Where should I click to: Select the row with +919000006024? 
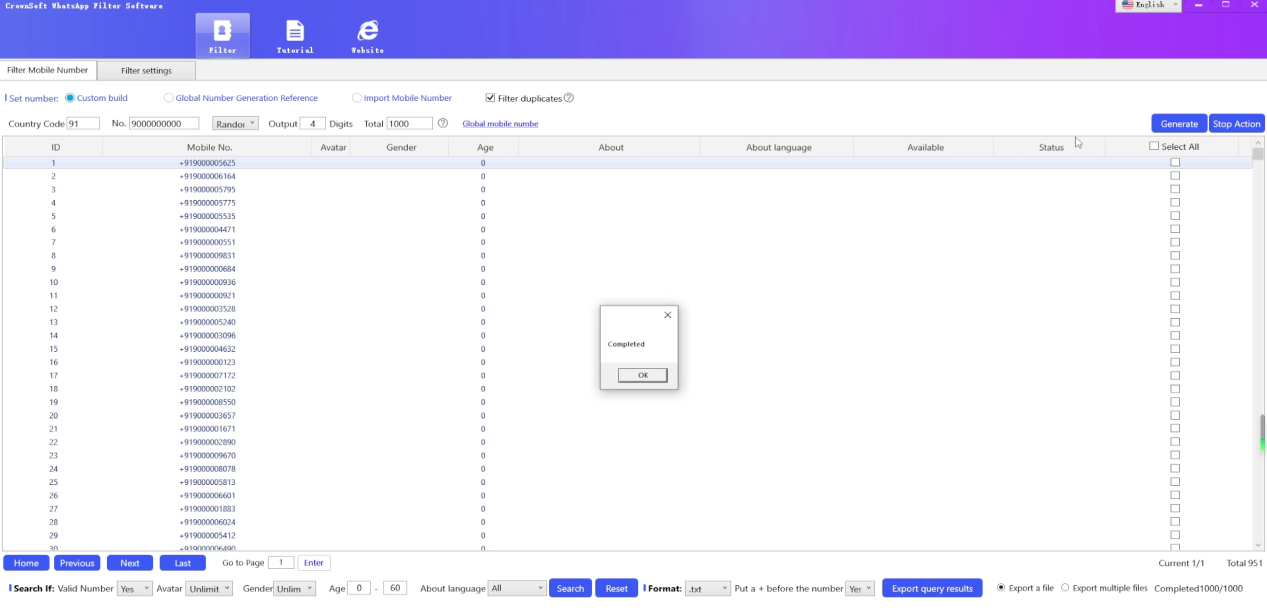pos(627,522)
